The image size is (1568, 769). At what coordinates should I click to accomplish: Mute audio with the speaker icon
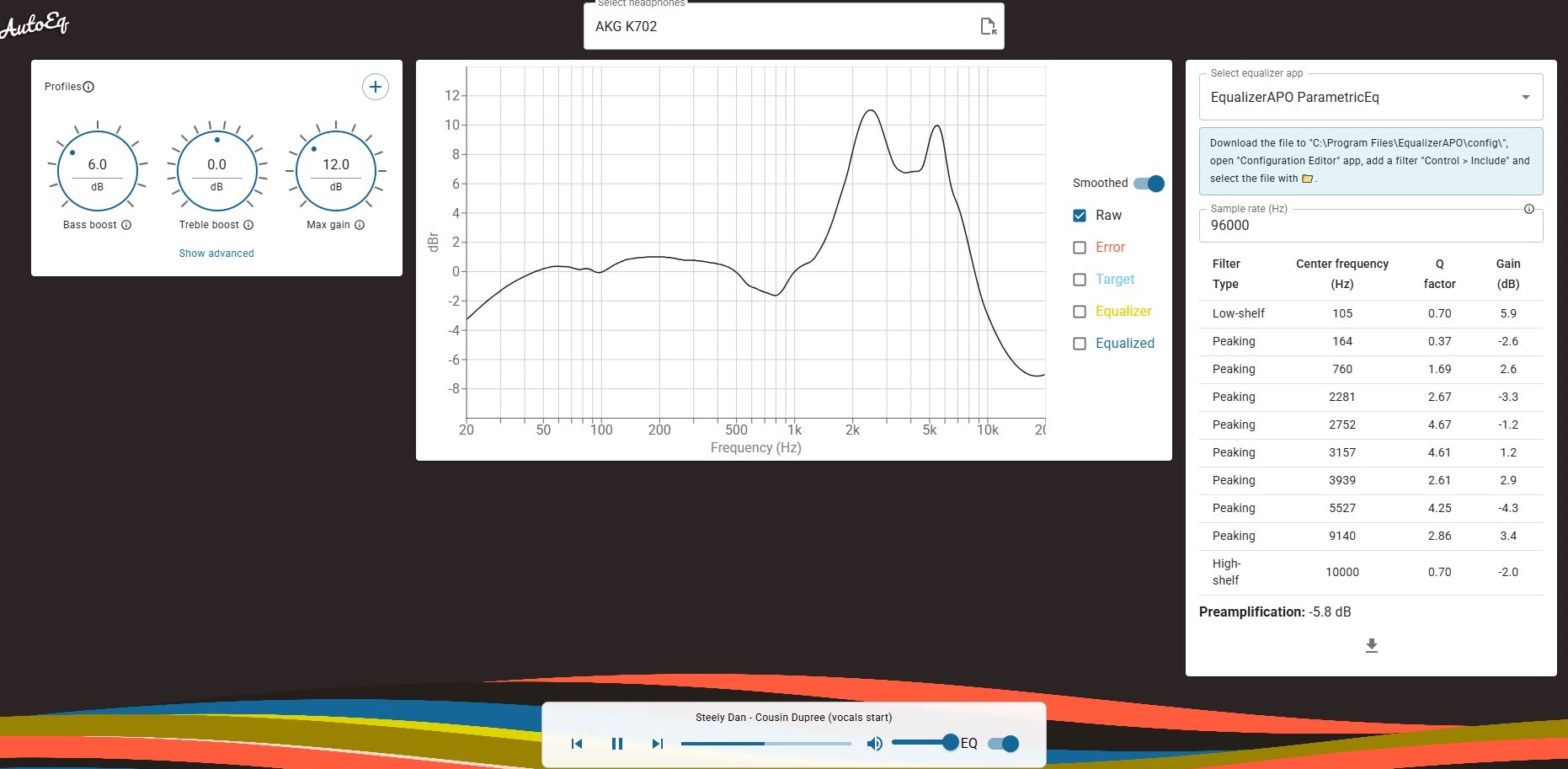pos(875,744)
